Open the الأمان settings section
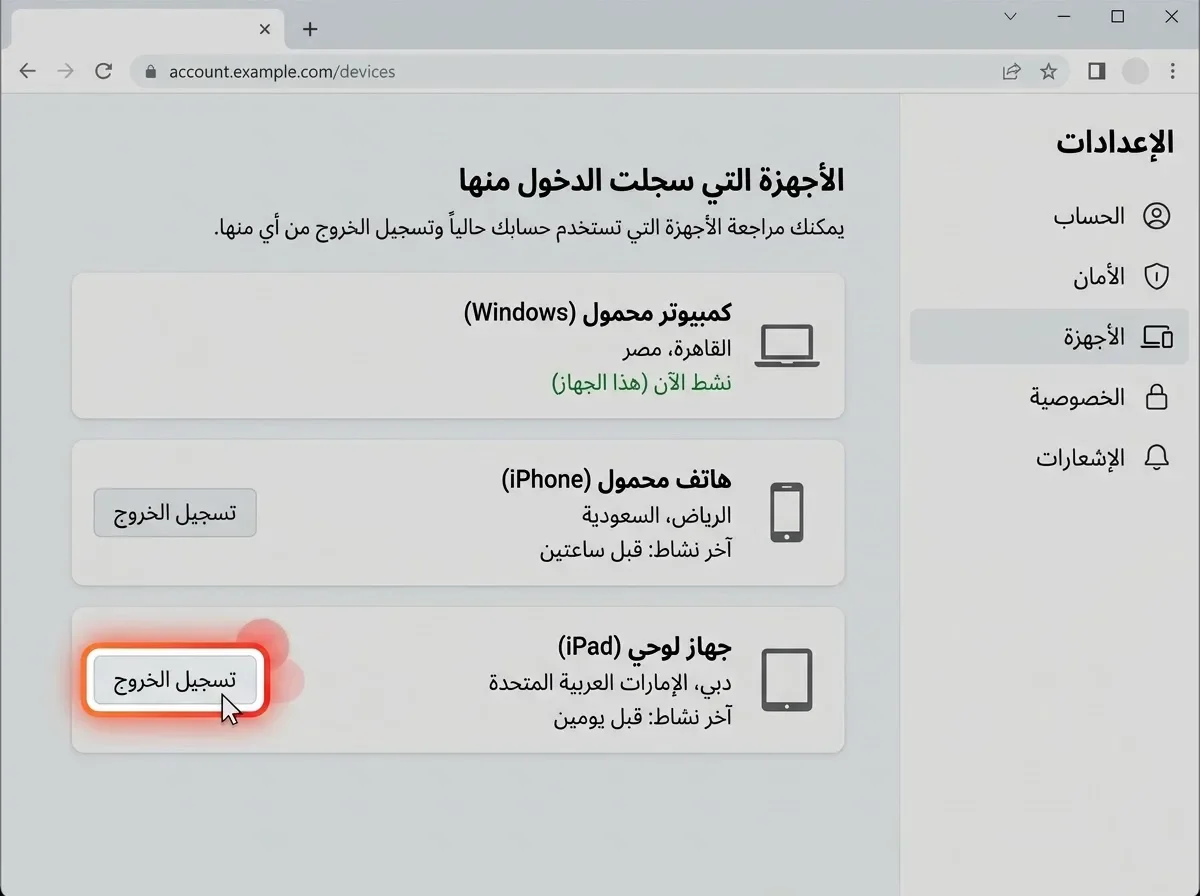The height and width of the screenshot is (896, 1200). coord(1049,277)
